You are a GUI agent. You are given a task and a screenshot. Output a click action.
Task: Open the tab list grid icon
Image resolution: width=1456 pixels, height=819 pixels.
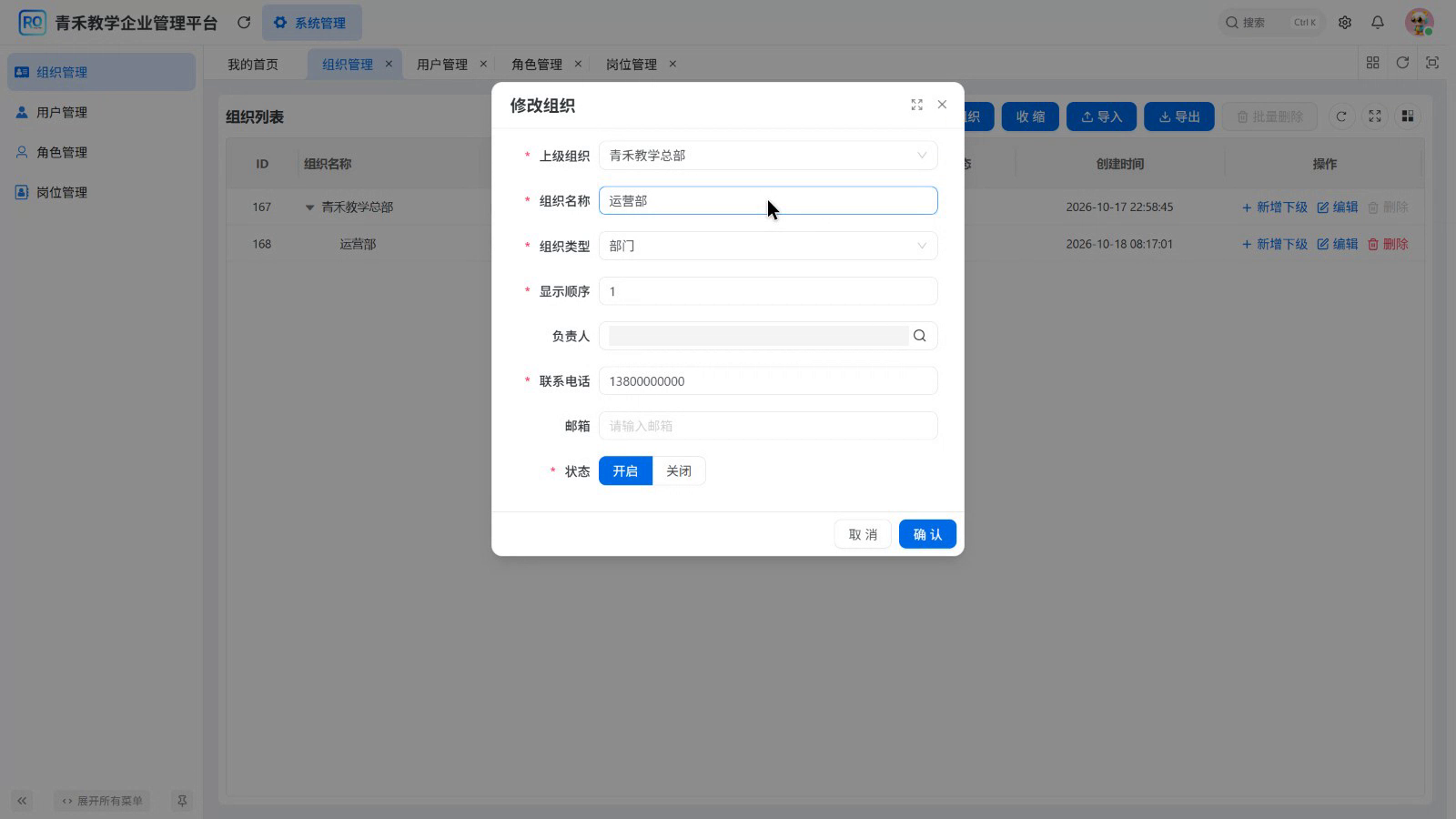click(1373, 63)
